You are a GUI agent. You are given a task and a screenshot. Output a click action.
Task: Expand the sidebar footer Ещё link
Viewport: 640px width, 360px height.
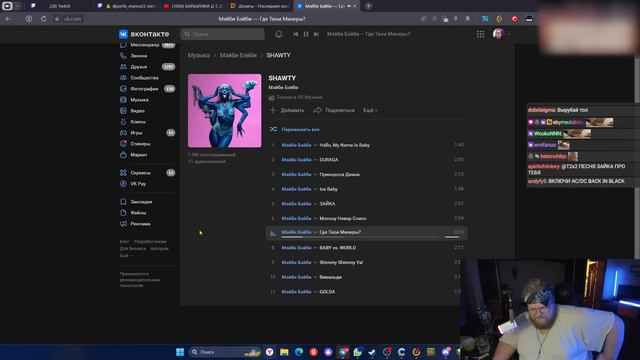(x=126, y=256)
